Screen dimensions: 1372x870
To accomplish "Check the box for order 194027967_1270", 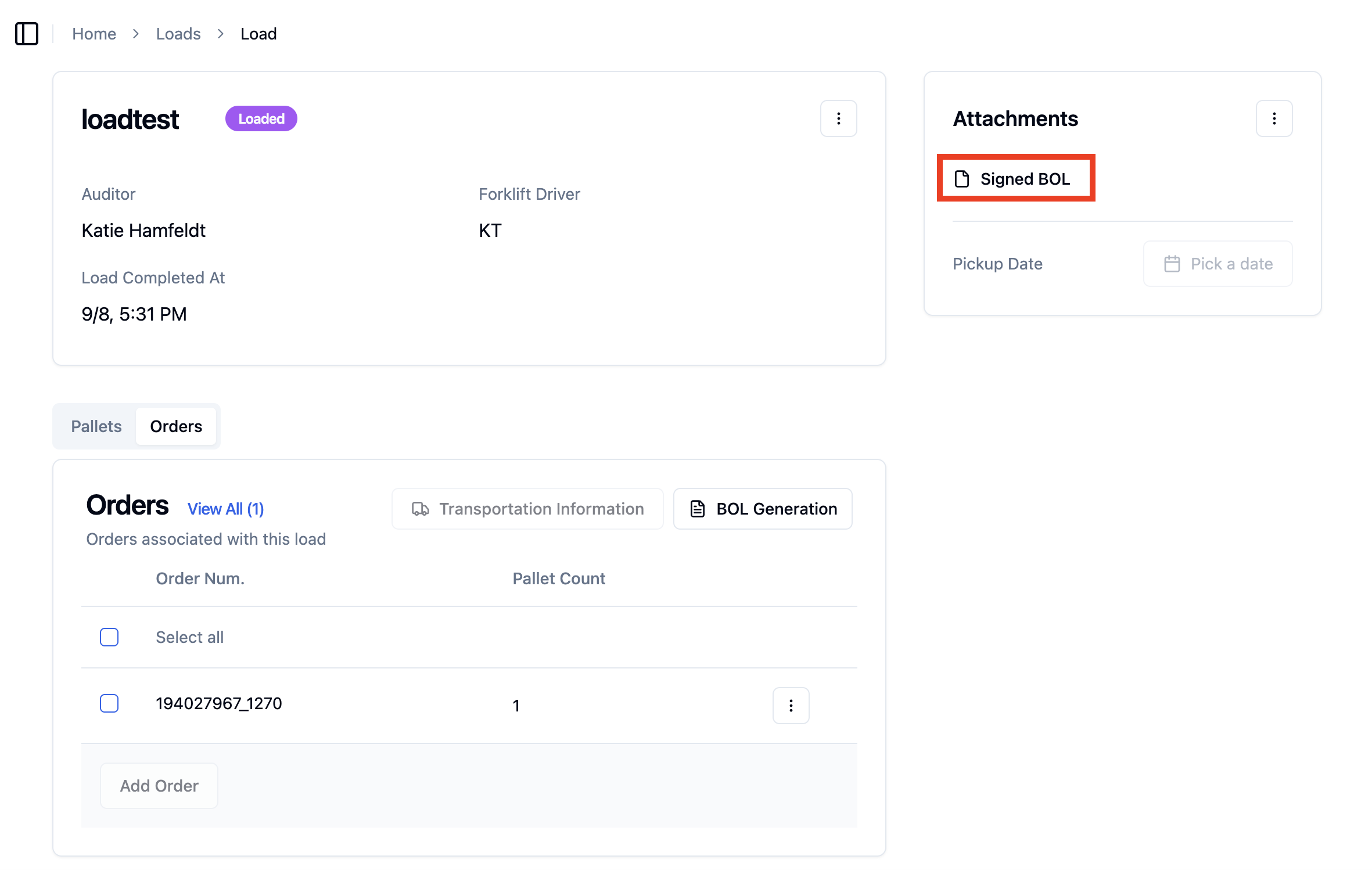I will pyautogui.click(x=109, y=703).
